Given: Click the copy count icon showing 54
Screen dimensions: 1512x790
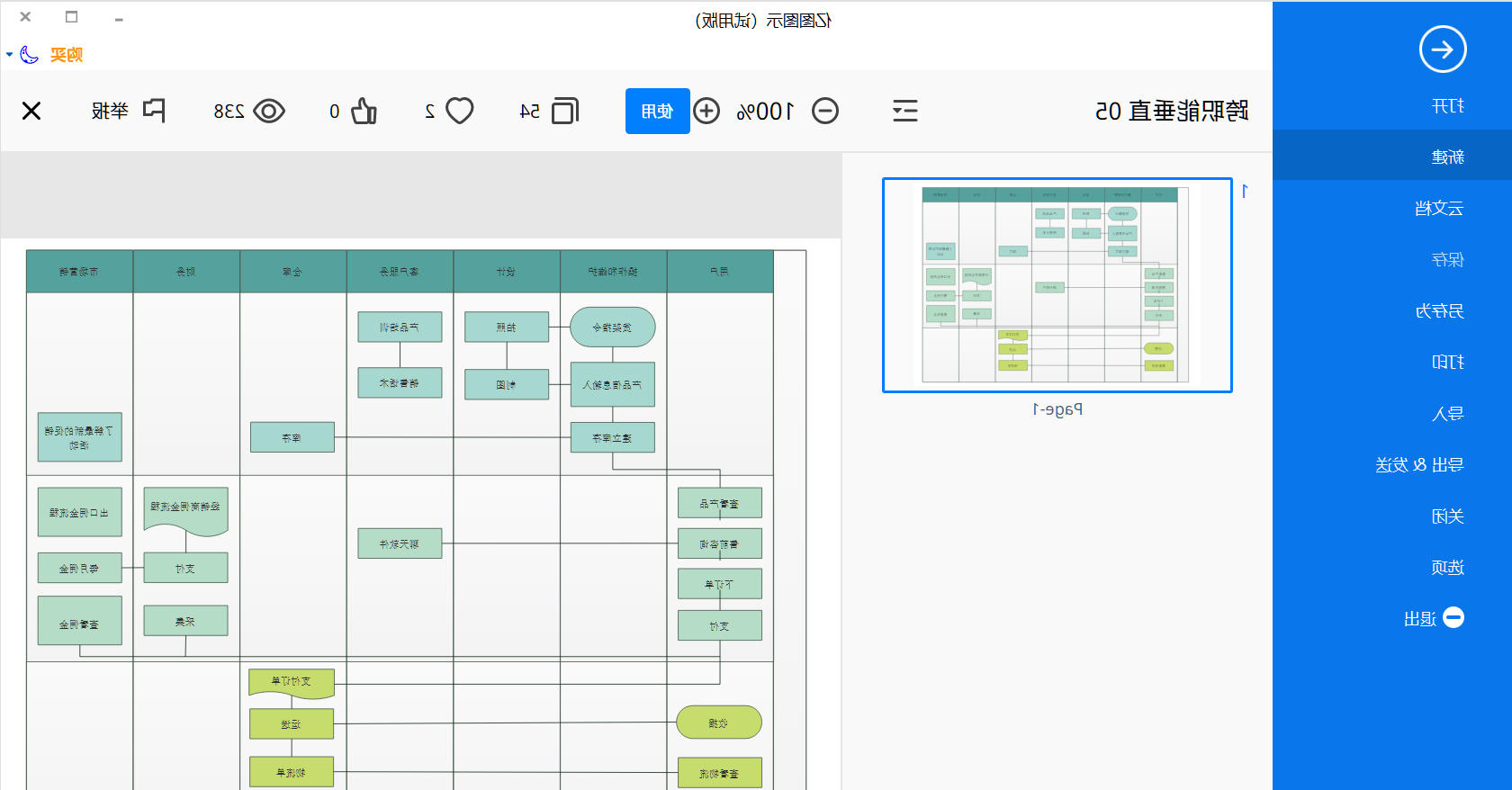Looking at the screenshot, I should [565, 111].
